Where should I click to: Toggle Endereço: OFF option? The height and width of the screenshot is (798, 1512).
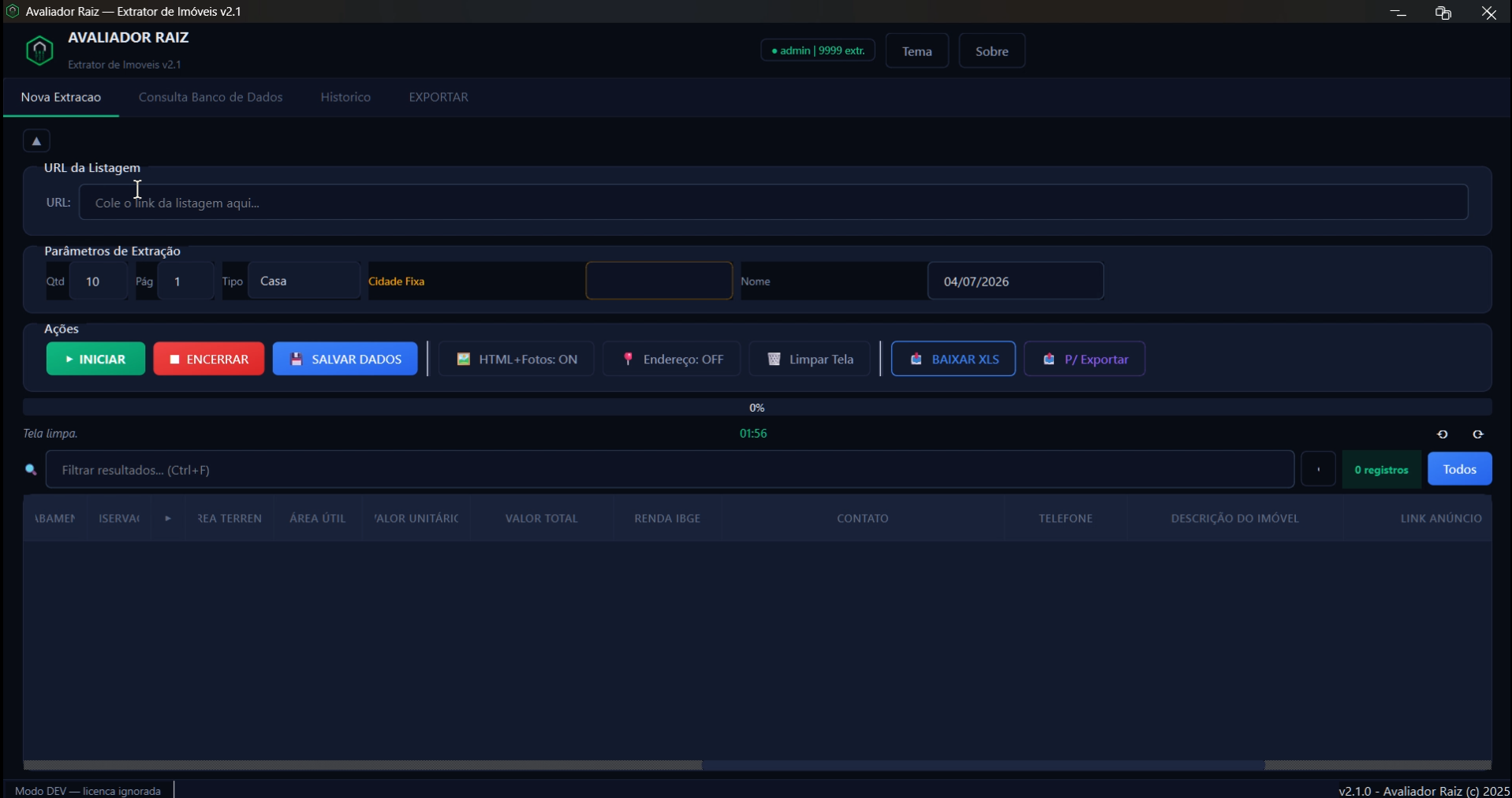pyautogui.click(x=672, y=359)
